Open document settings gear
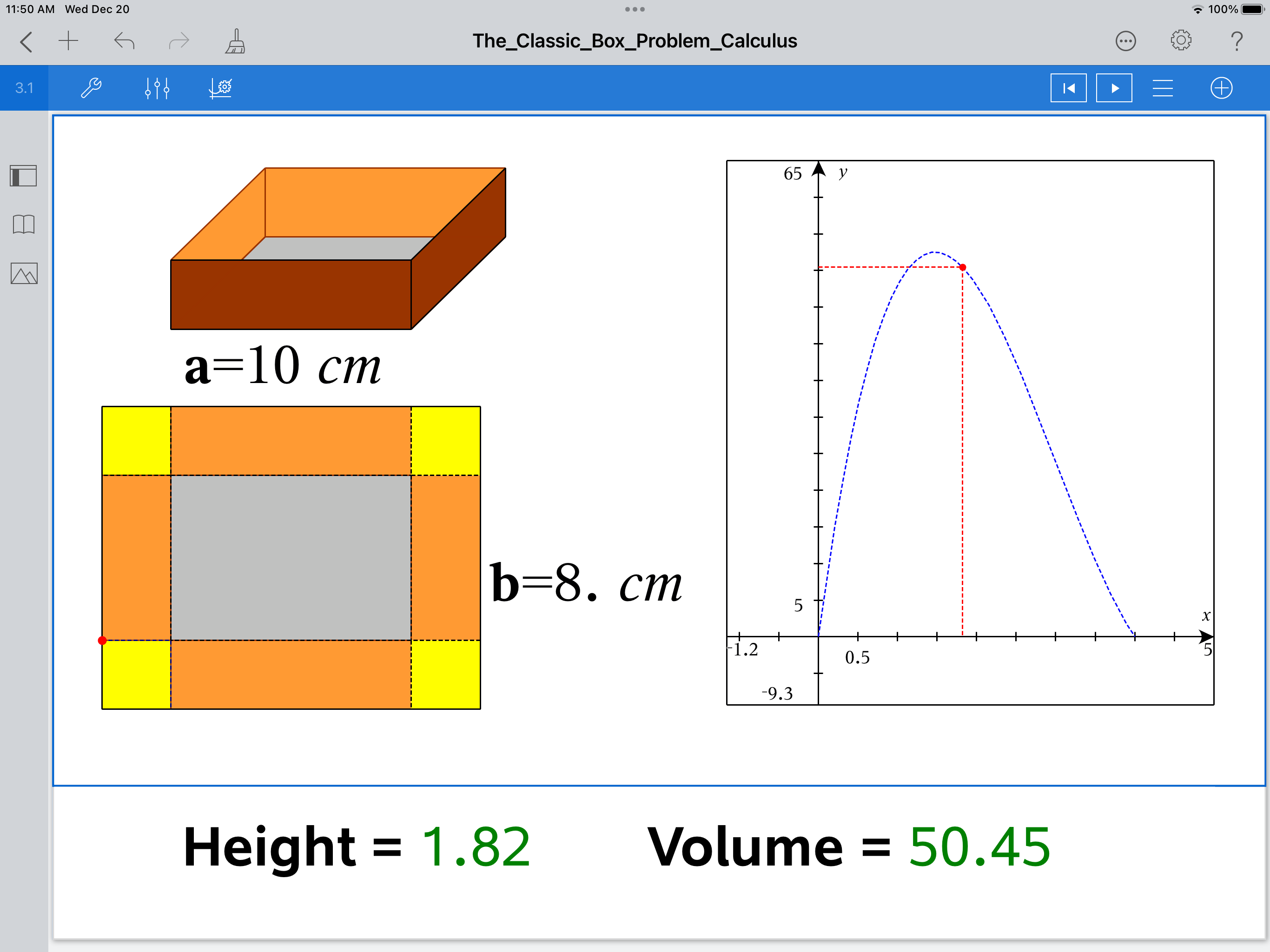1270x952 pixels. pos(1180,41)
